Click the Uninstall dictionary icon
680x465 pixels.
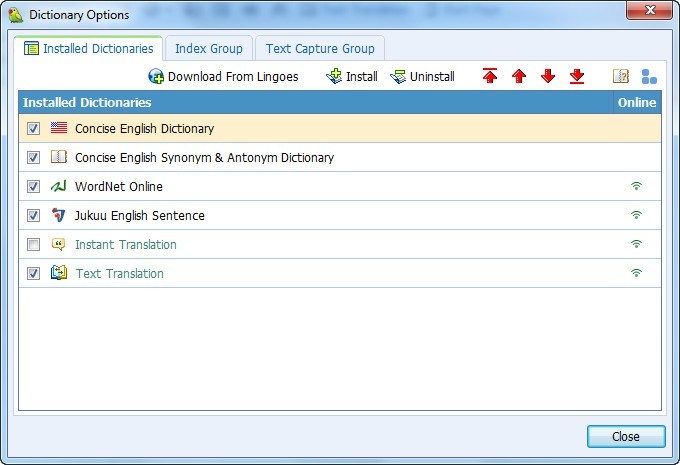click(x=398, y=77)
